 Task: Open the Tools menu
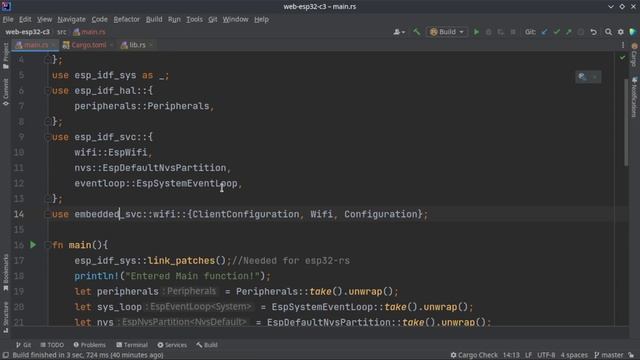point(194,19)
